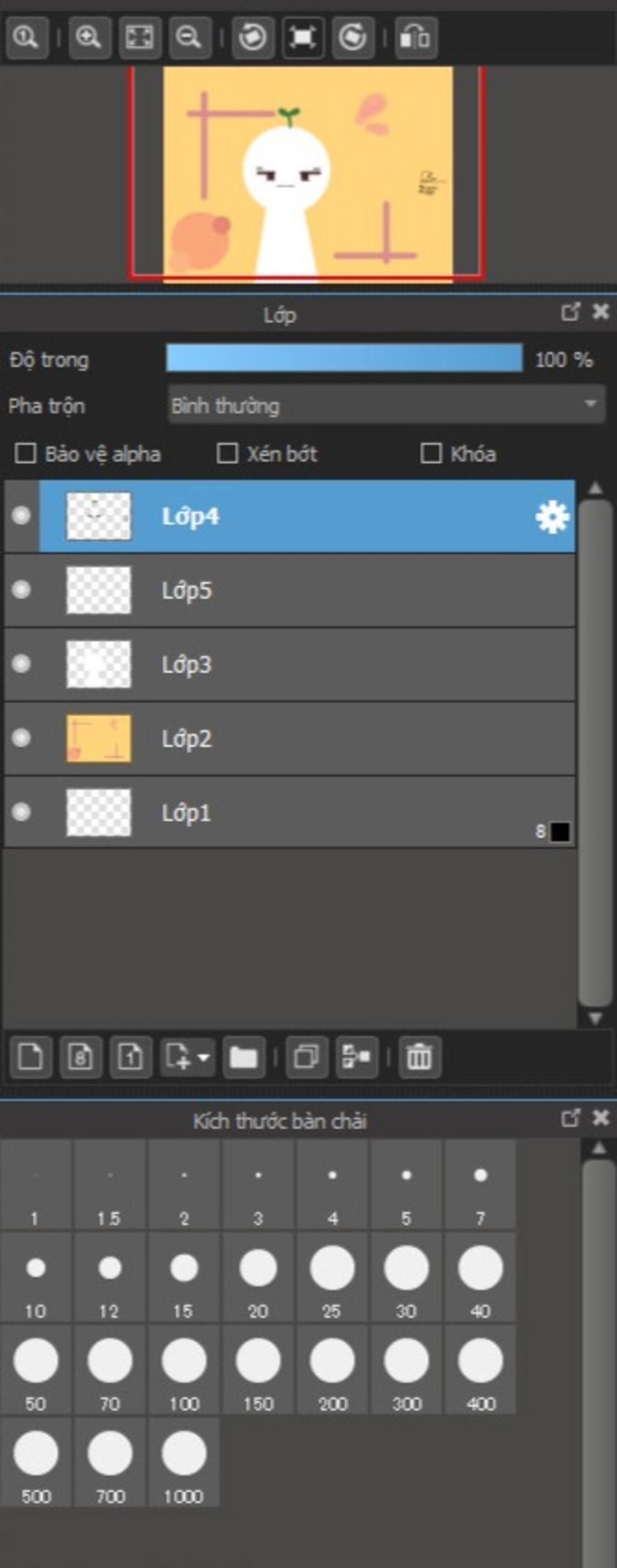Select the Lớp3 layer
This screenshot has width=617, height=1568.
(x=304, y=664)
